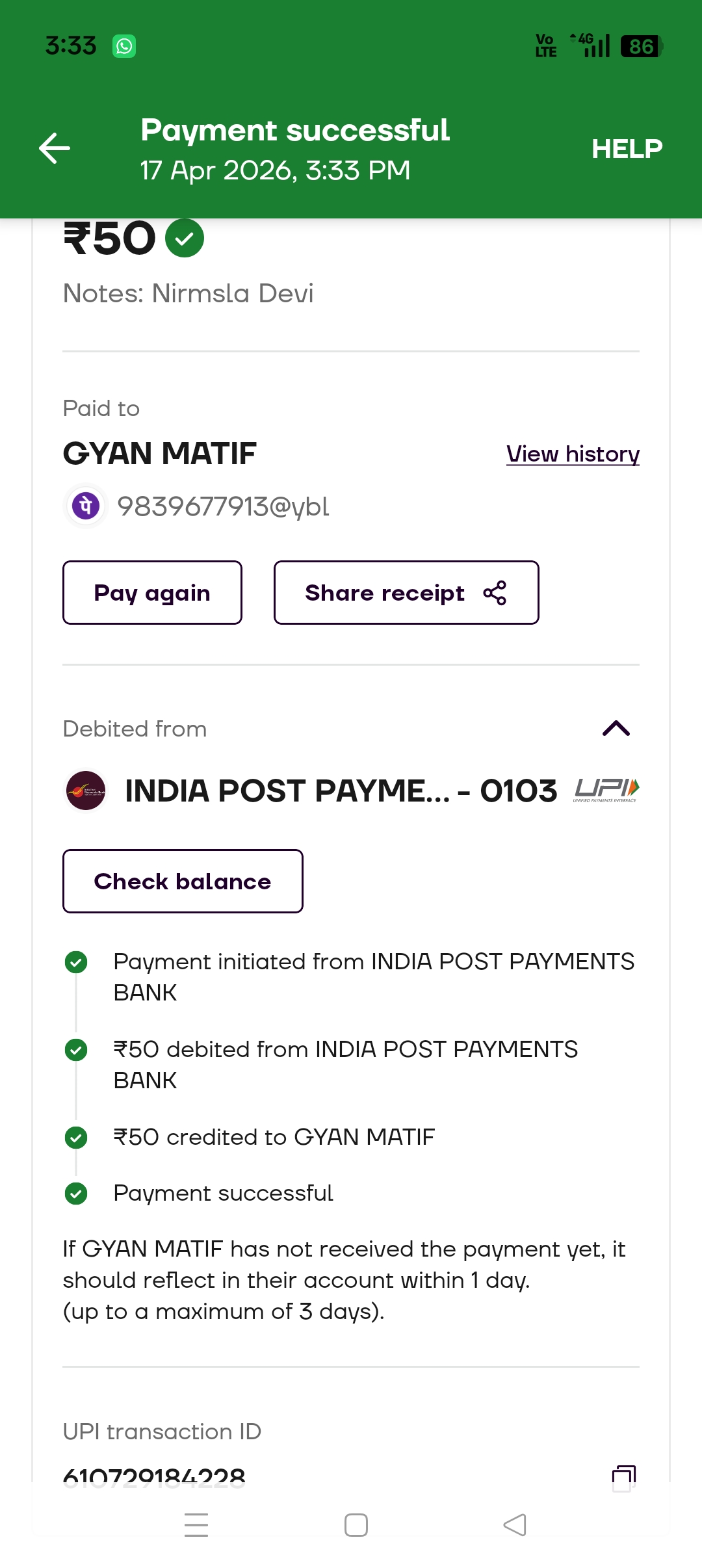Copy the UPI transaction ID
This screenshot has height=1568, width=702.
(x=623, y=1477)
